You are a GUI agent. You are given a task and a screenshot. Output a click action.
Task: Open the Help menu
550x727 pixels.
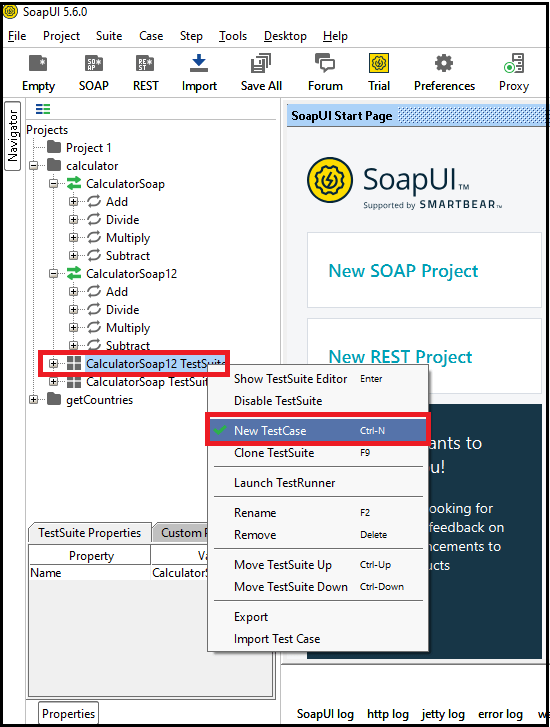tap(335, 36)
